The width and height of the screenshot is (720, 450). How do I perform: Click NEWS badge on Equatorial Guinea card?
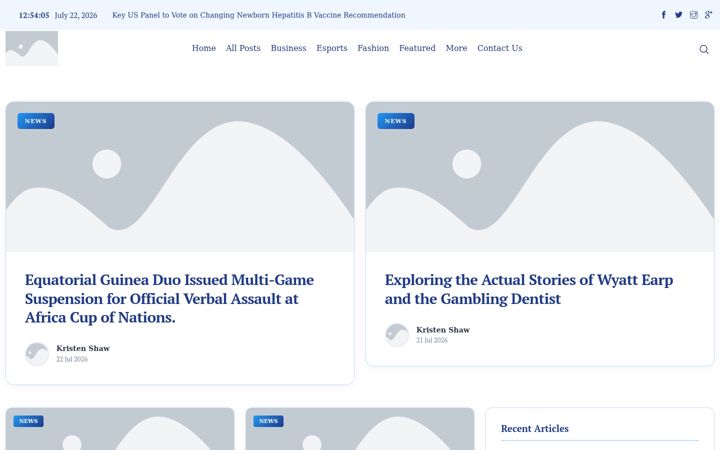click(36, 121)
